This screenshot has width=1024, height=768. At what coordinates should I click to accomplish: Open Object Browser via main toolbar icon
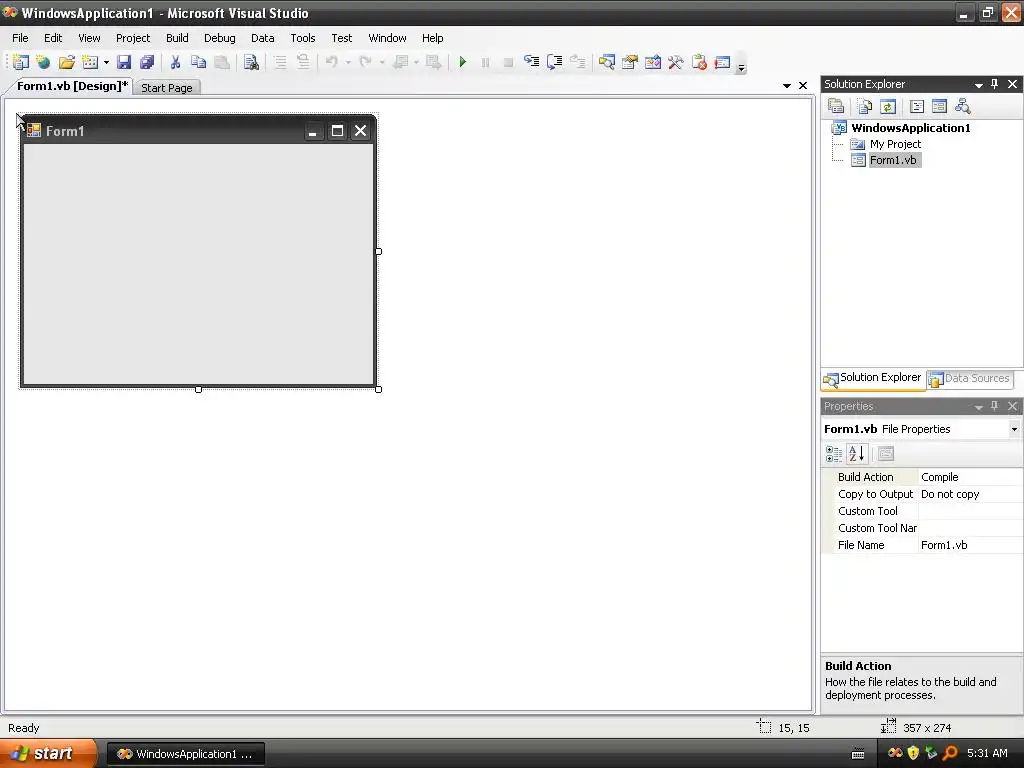pyautogui.click(x=653, y=62)
